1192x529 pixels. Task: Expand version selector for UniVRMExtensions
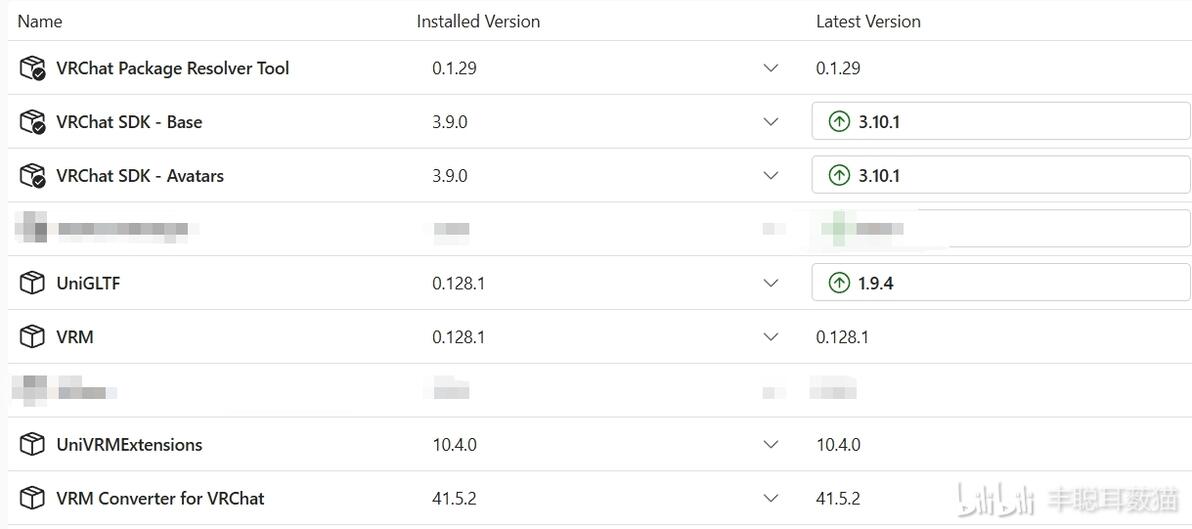coord(771,445)
